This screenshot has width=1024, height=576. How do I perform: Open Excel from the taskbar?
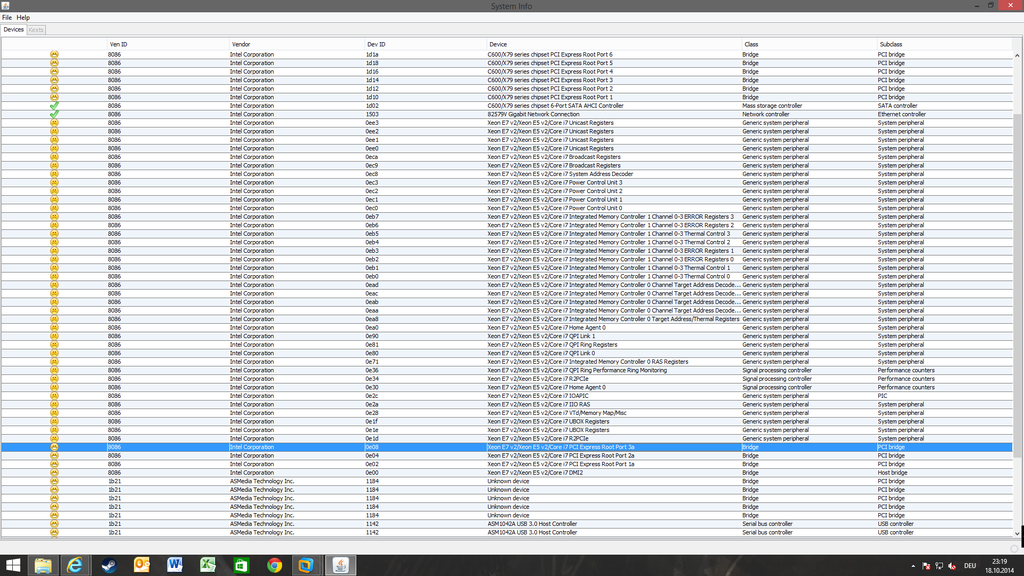click(x=208, y=565)
